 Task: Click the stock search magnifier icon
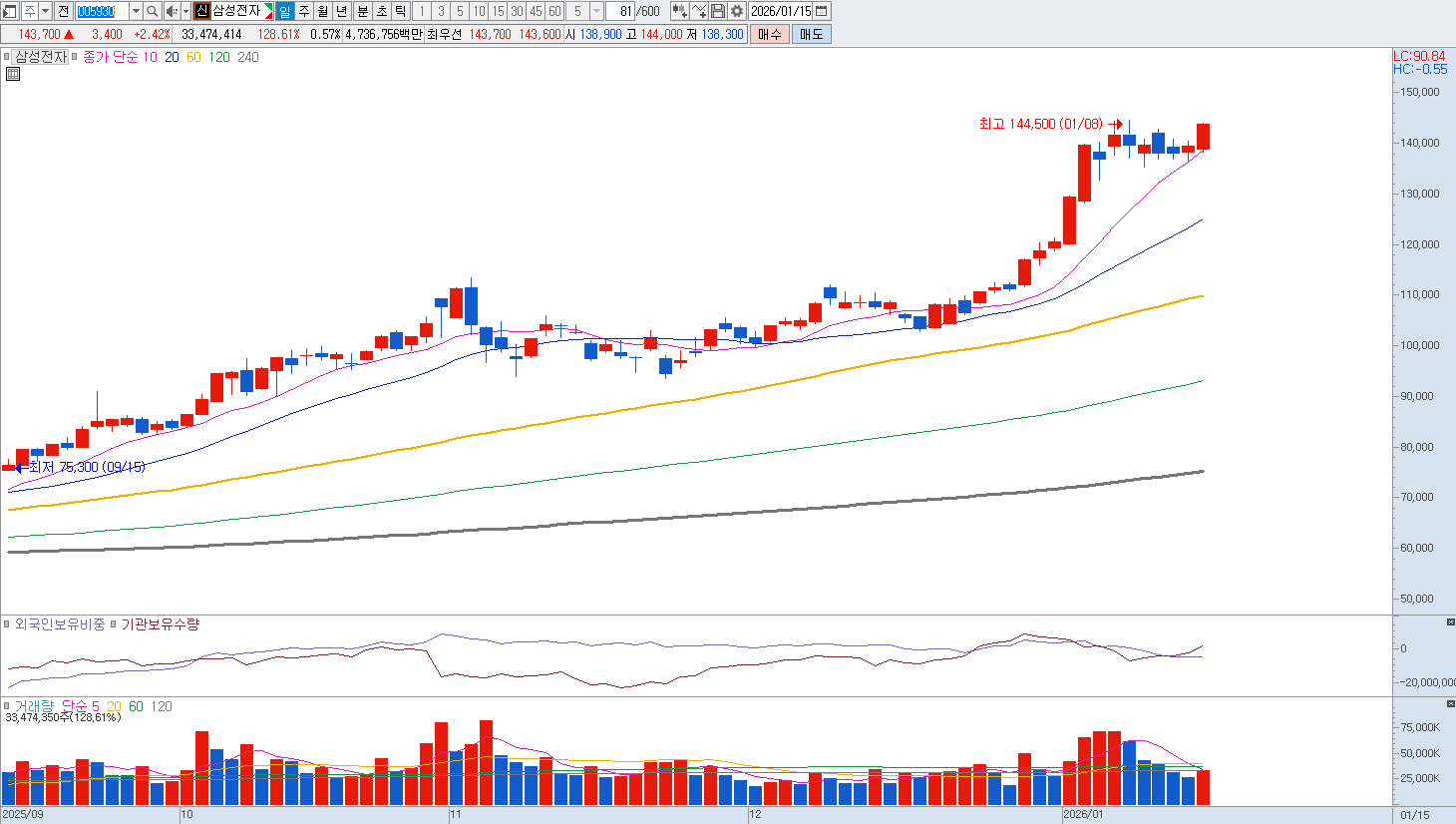pos(152,11)
